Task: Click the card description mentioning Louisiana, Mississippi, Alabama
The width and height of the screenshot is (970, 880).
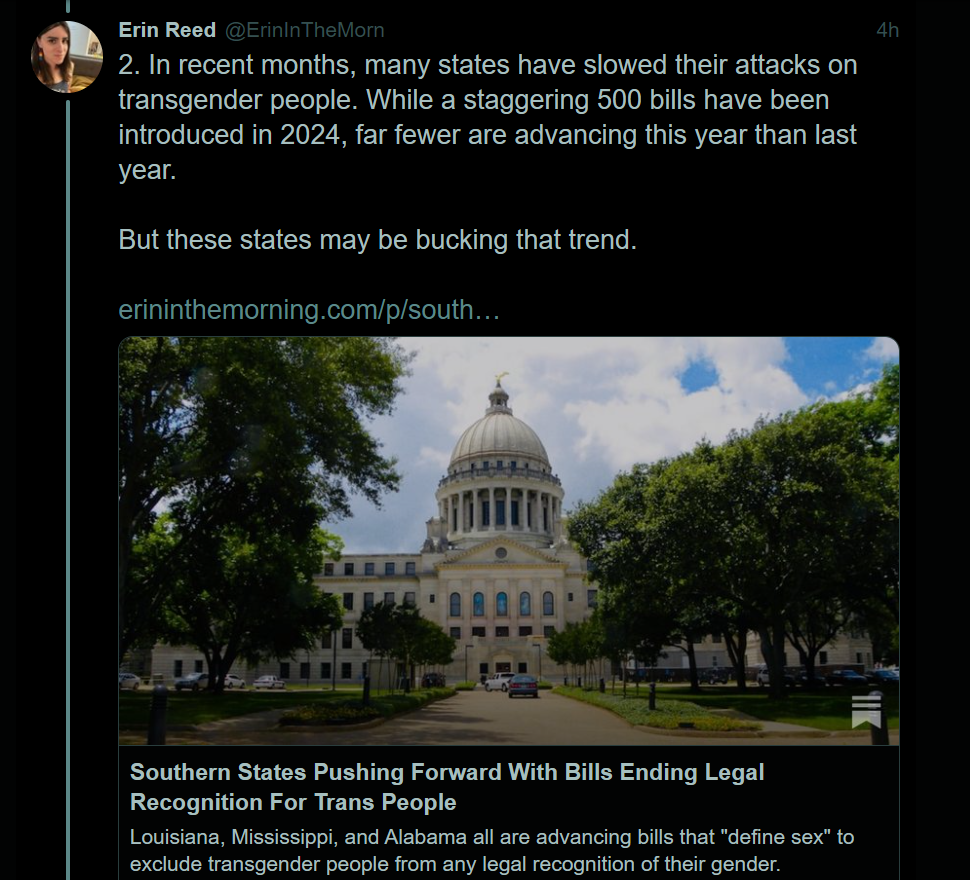Action: point(492,850)
